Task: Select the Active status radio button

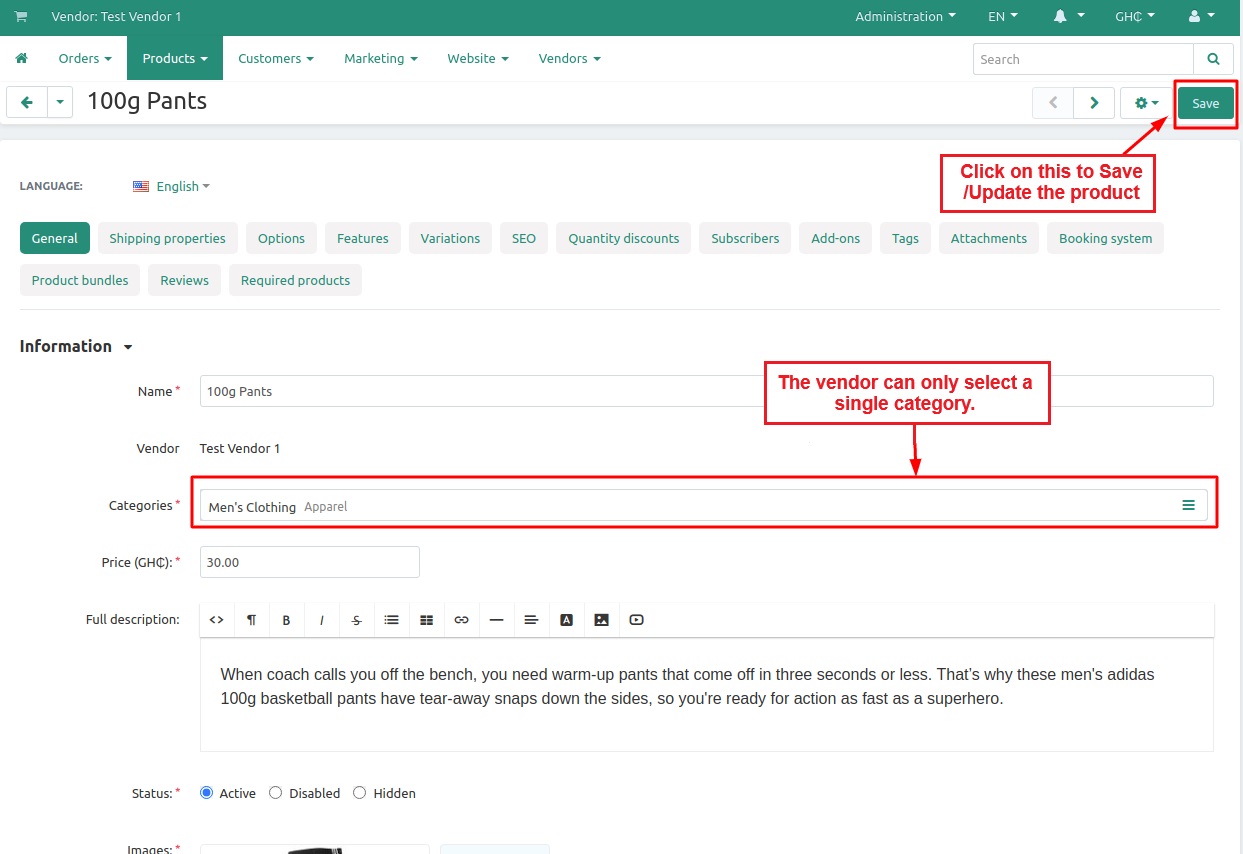Action: point(207,793)
